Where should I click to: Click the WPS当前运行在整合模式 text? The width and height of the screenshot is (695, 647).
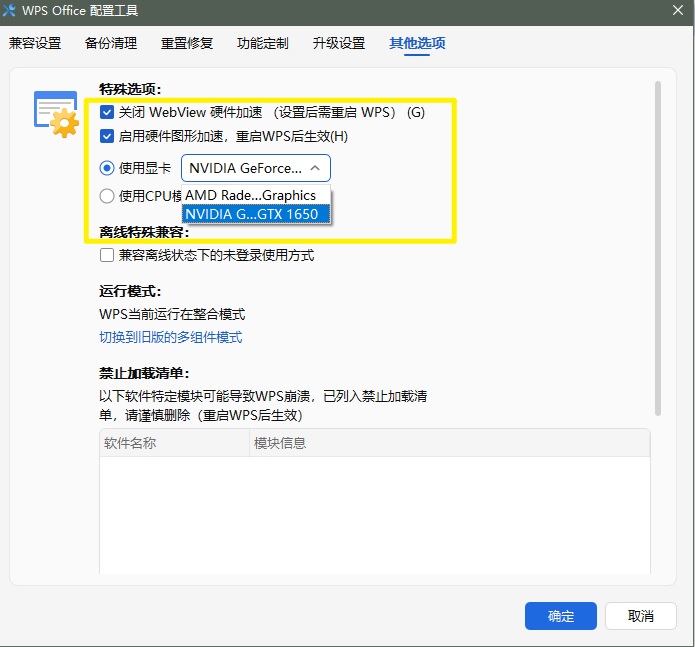(x=172, y=314)
